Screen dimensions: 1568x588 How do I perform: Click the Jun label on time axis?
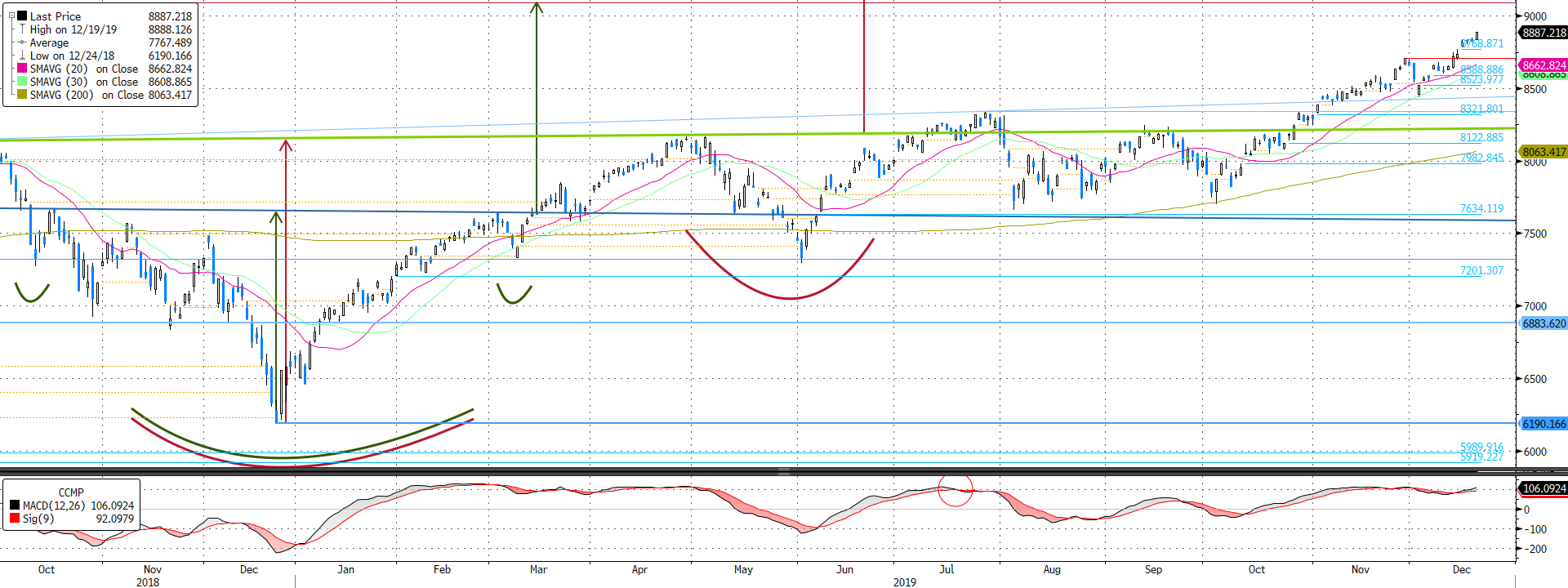(x=844, y=569)
